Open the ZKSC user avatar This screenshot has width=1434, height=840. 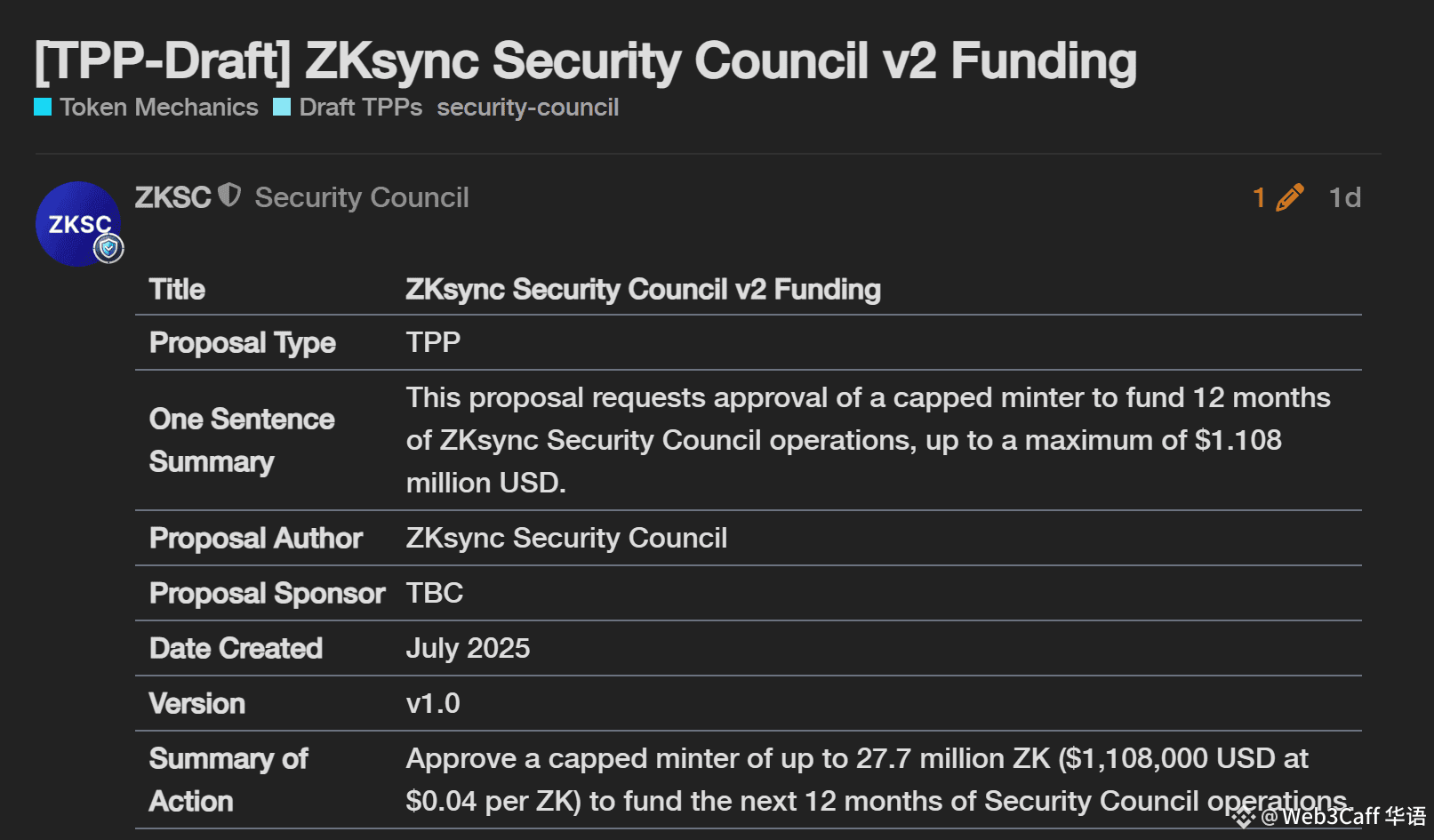(78, 224)
